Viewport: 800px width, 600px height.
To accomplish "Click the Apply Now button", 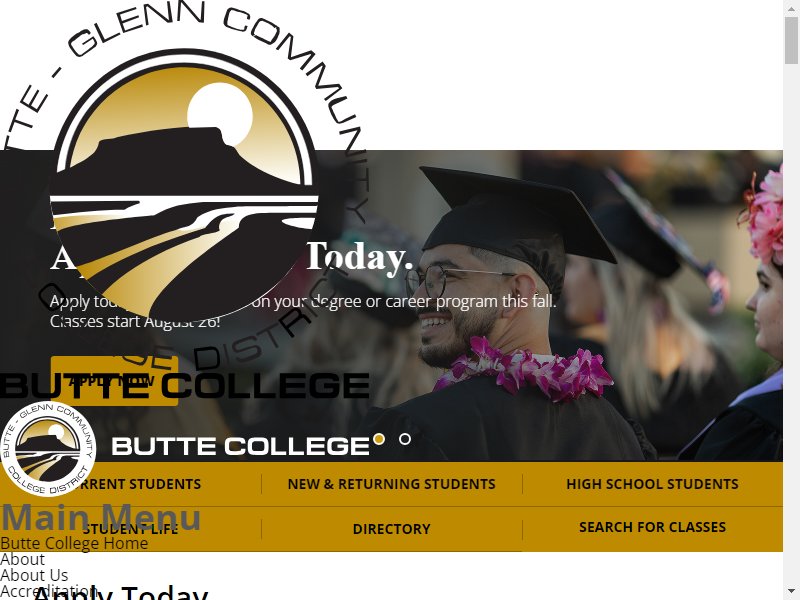I will point(114,381).
